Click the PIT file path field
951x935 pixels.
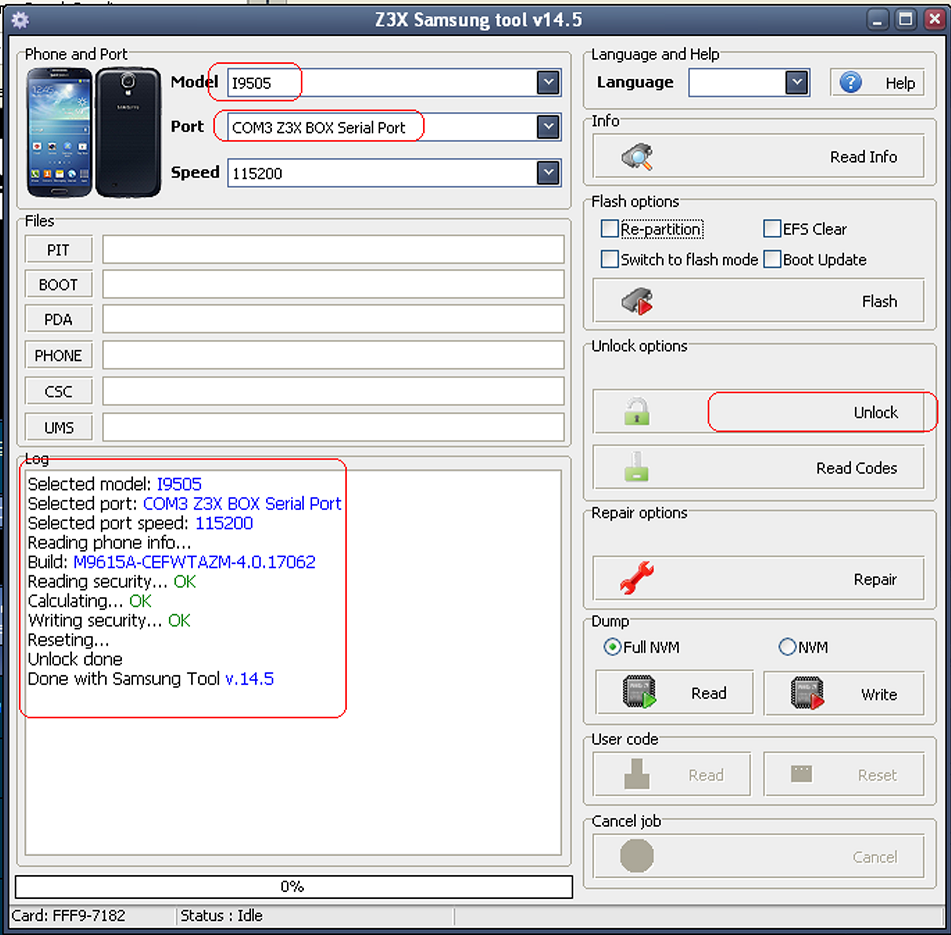[x=333, y=249]
